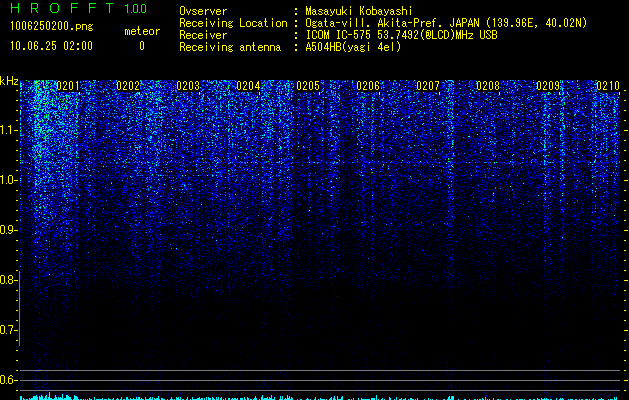The width and height of the screenshot is (629, 400).
Task: Click the version number 1.0.0
Action: click(136, 8)
